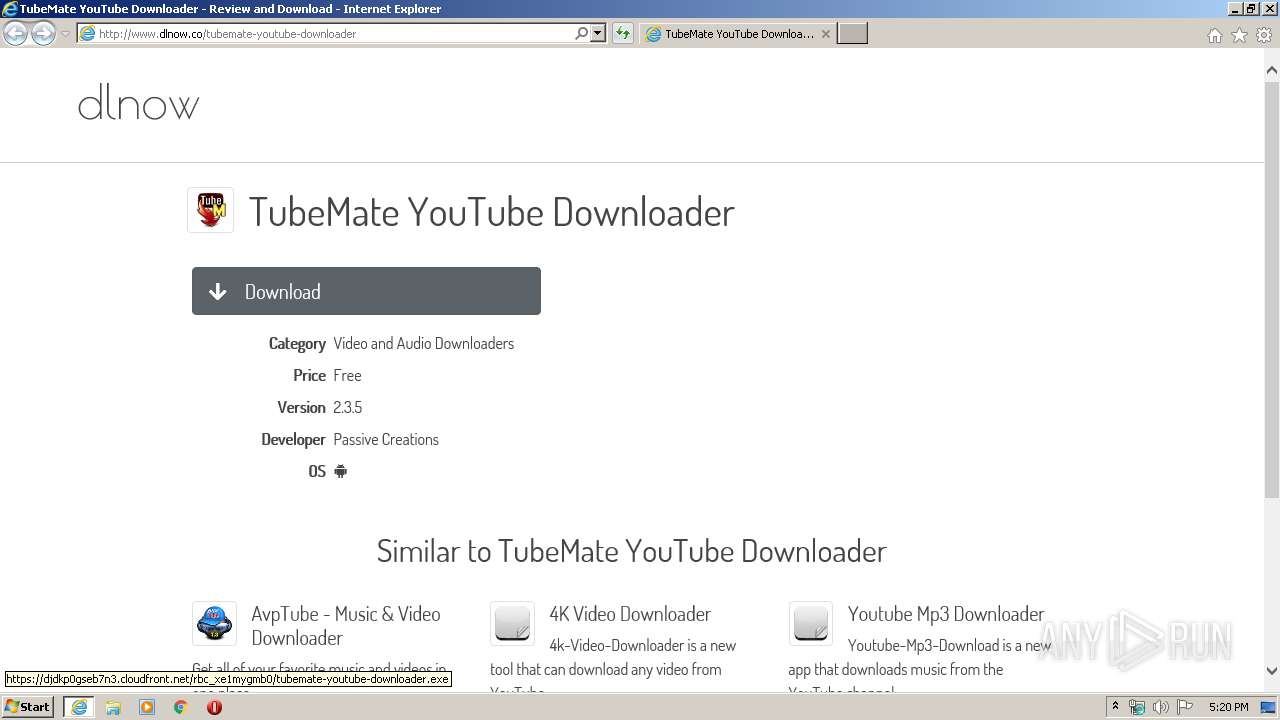This screenshot has width=1280, height=720.
Task: Click the Refresh page icon
Action: 622,33
